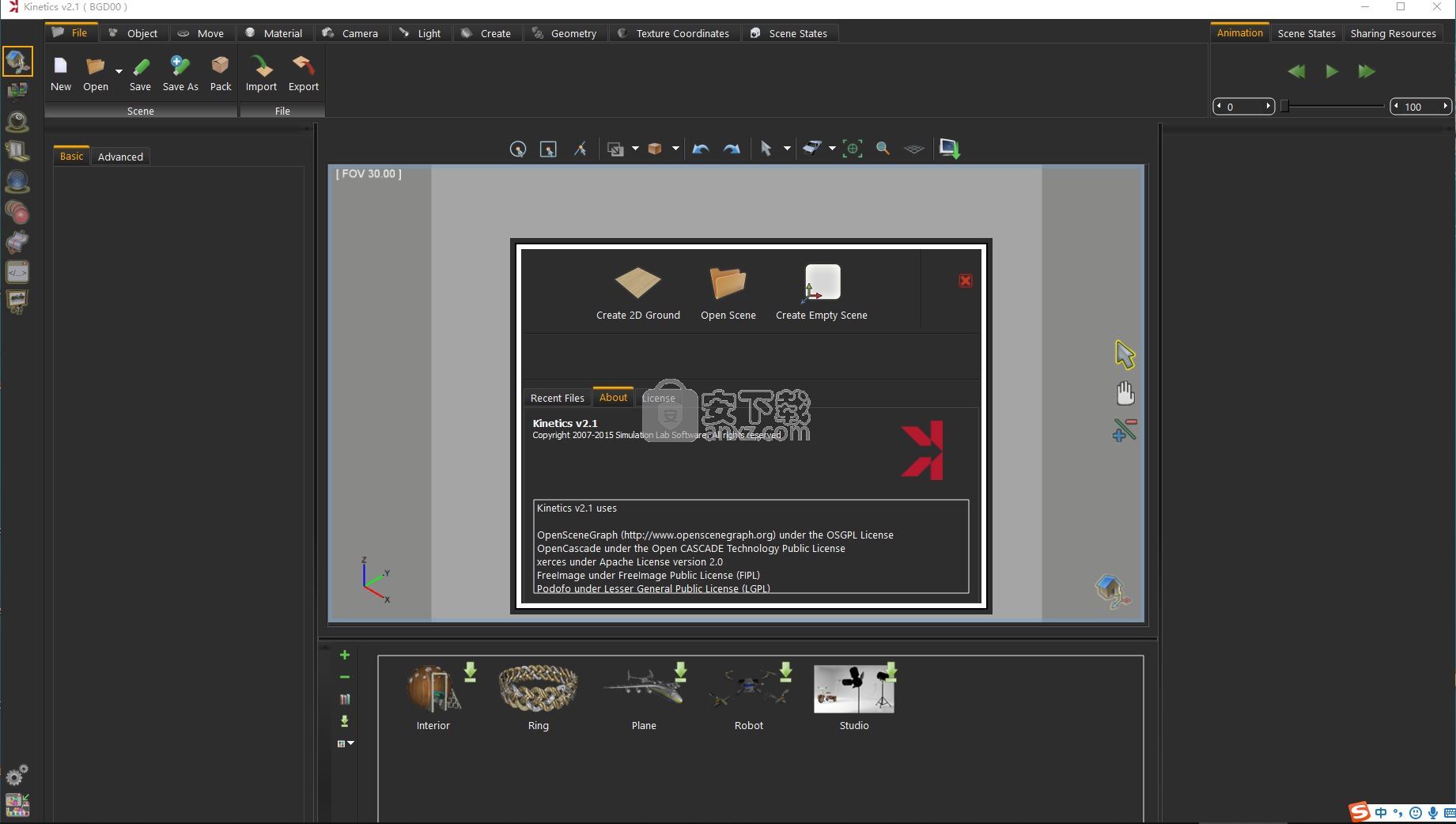Expand the Open button dropdown arrow
The height and width of the screenshot is (824, 1456).
[119, 71]
